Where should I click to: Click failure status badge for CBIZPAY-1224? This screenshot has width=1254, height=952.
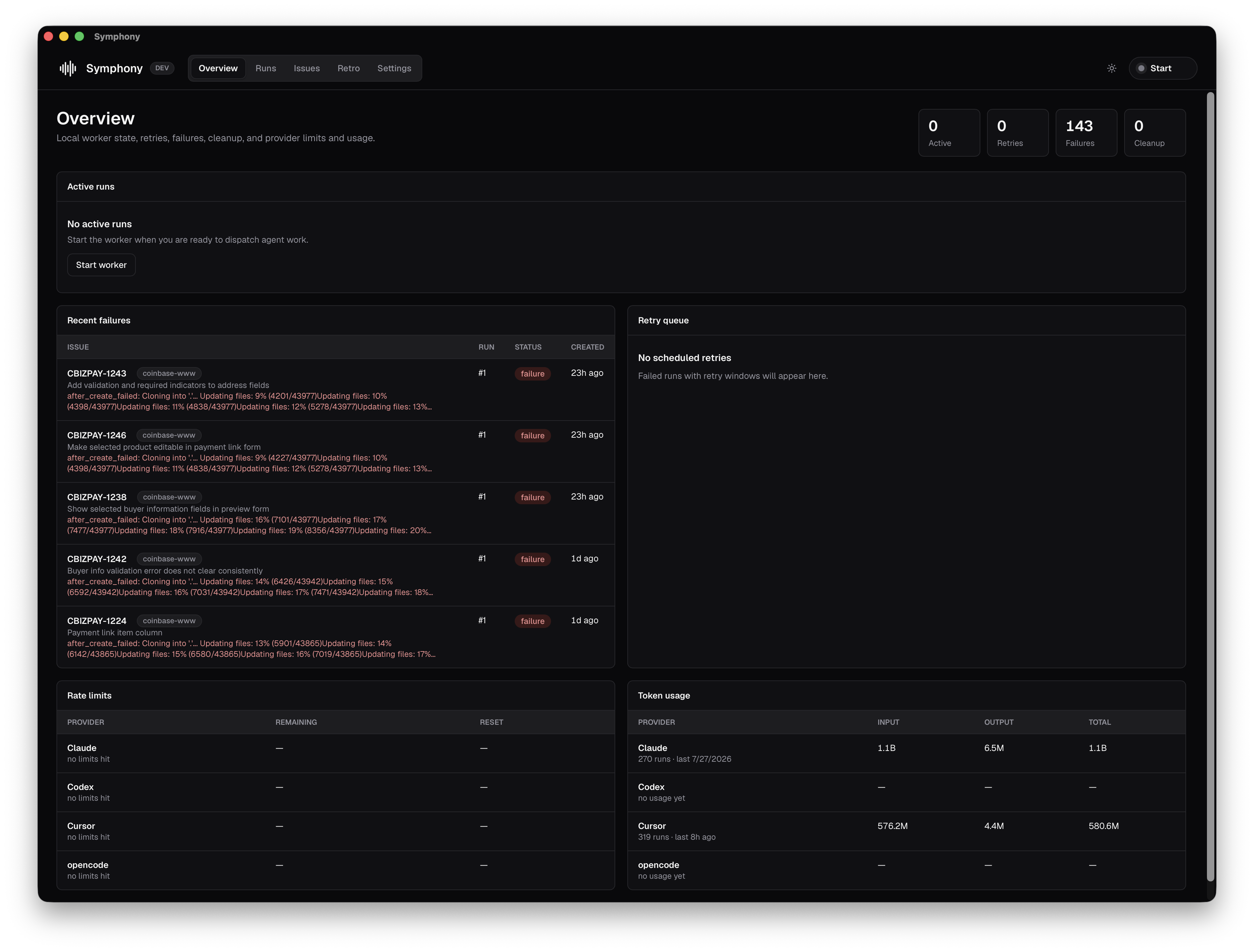pyautogui.click(x=532, y=621)
